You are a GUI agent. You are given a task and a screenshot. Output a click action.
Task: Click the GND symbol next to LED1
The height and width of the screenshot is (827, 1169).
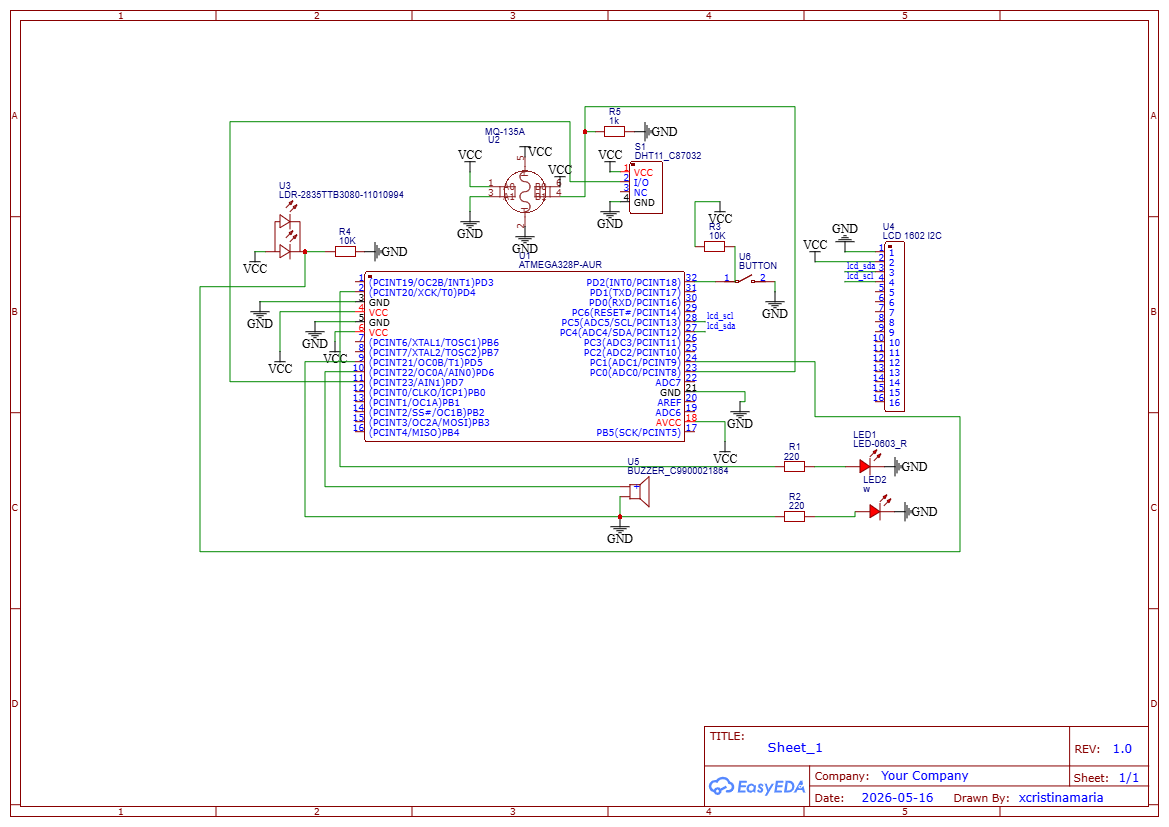click(x=910, y=467)
